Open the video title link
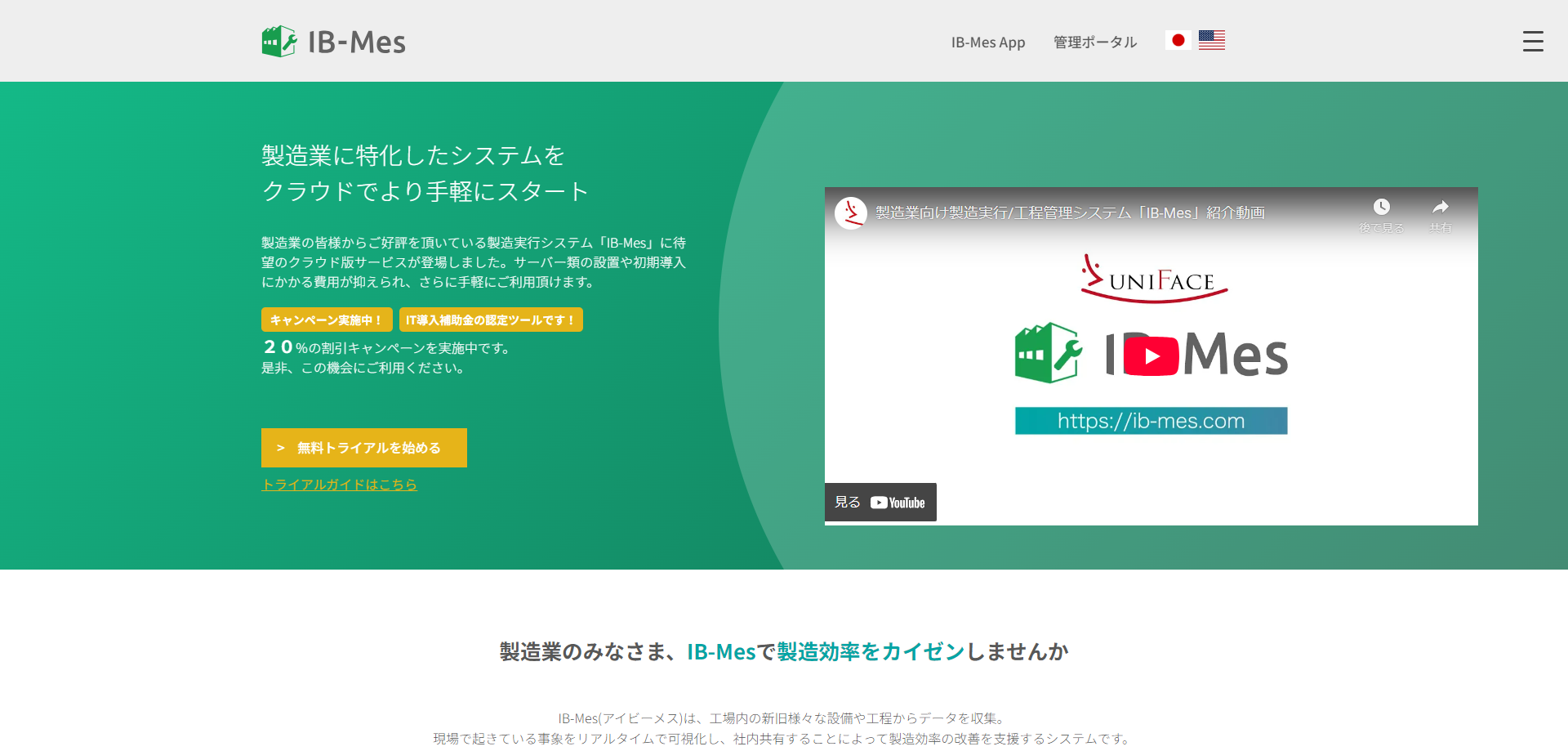 pyautogui.click(x=1070, y=213)
